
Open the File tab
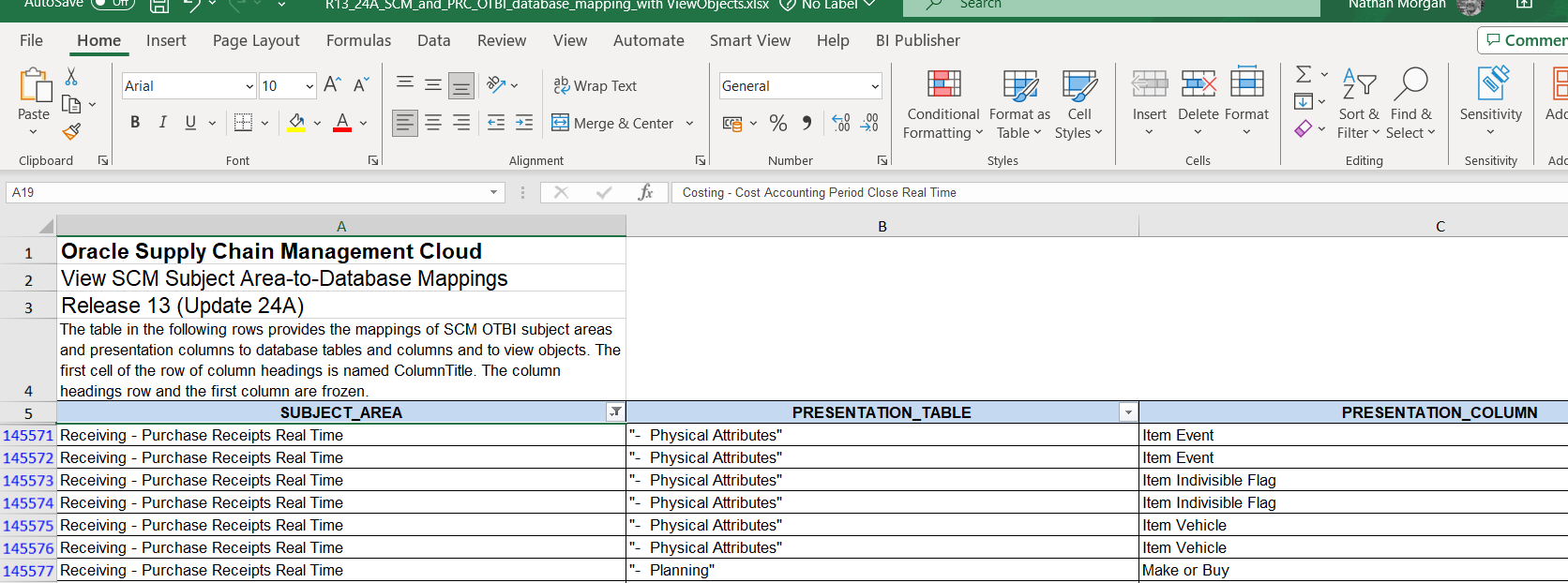point(31,40)
